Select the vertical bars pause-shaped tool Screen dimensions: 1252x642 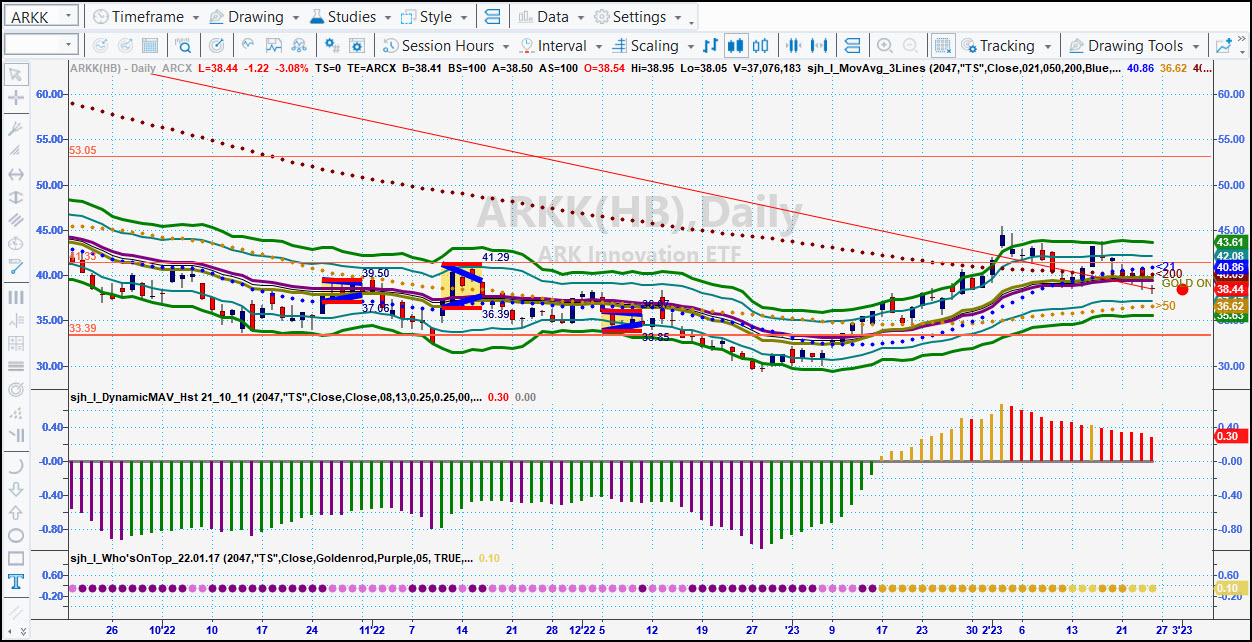(15, 297)
